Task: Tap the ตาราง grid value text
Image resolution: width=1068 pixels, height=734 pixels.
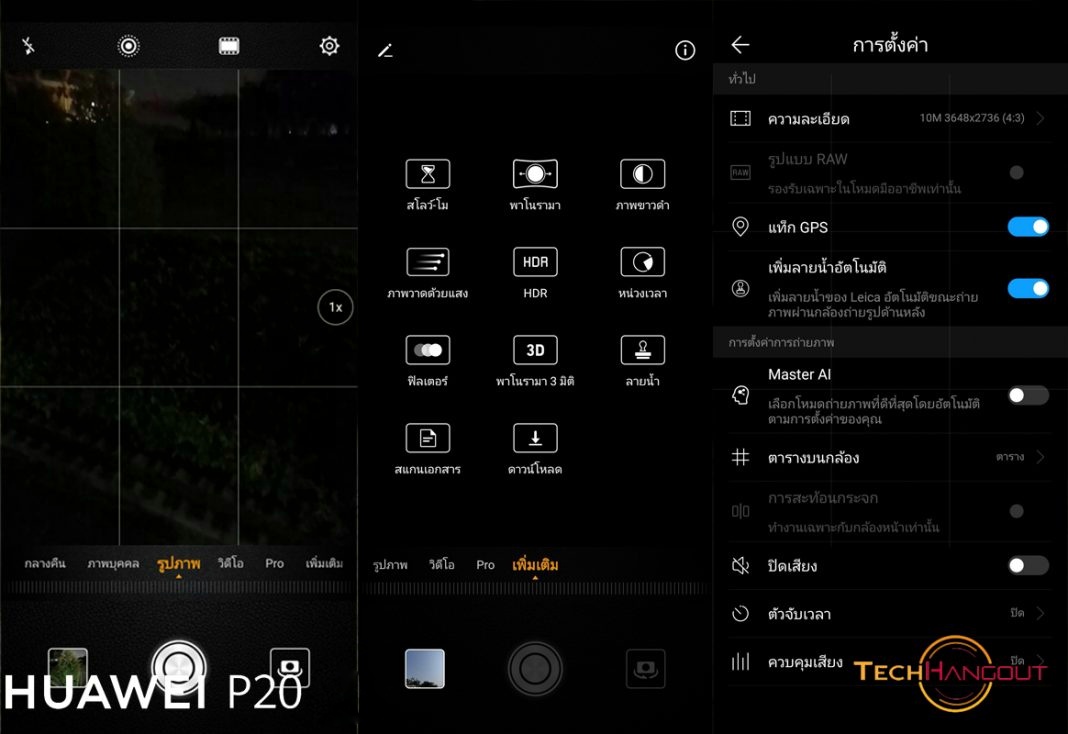Action: [1009, 456]
